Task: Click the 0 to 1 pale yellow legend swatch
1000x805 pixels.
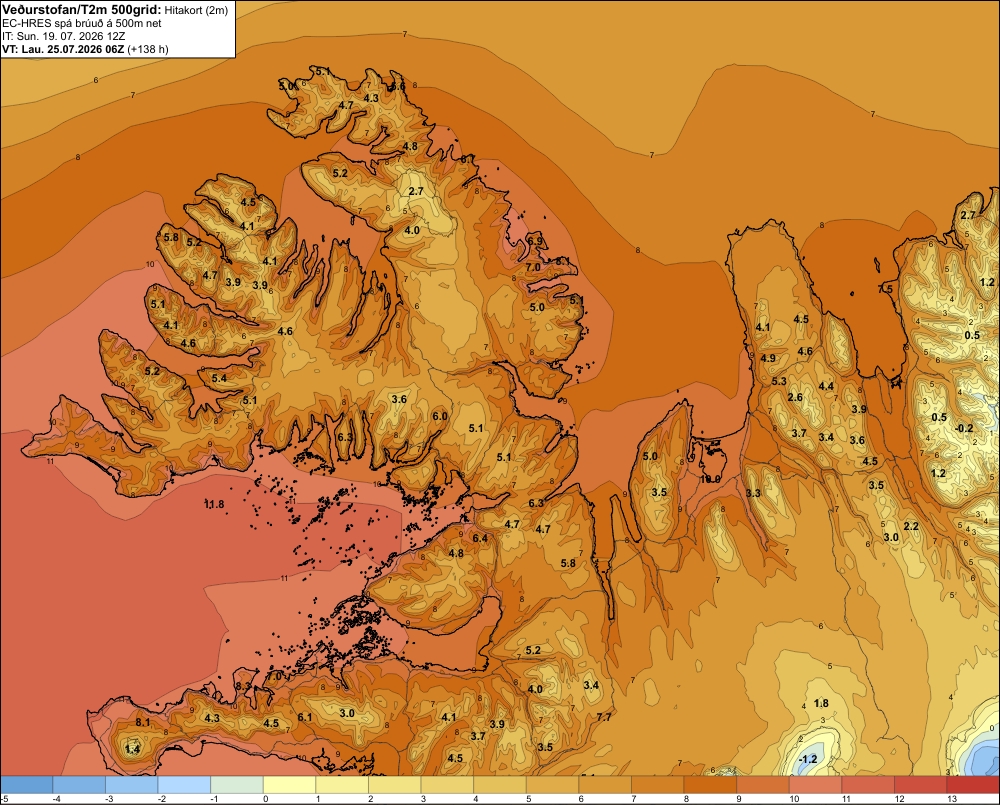Action: pos(290,785)
